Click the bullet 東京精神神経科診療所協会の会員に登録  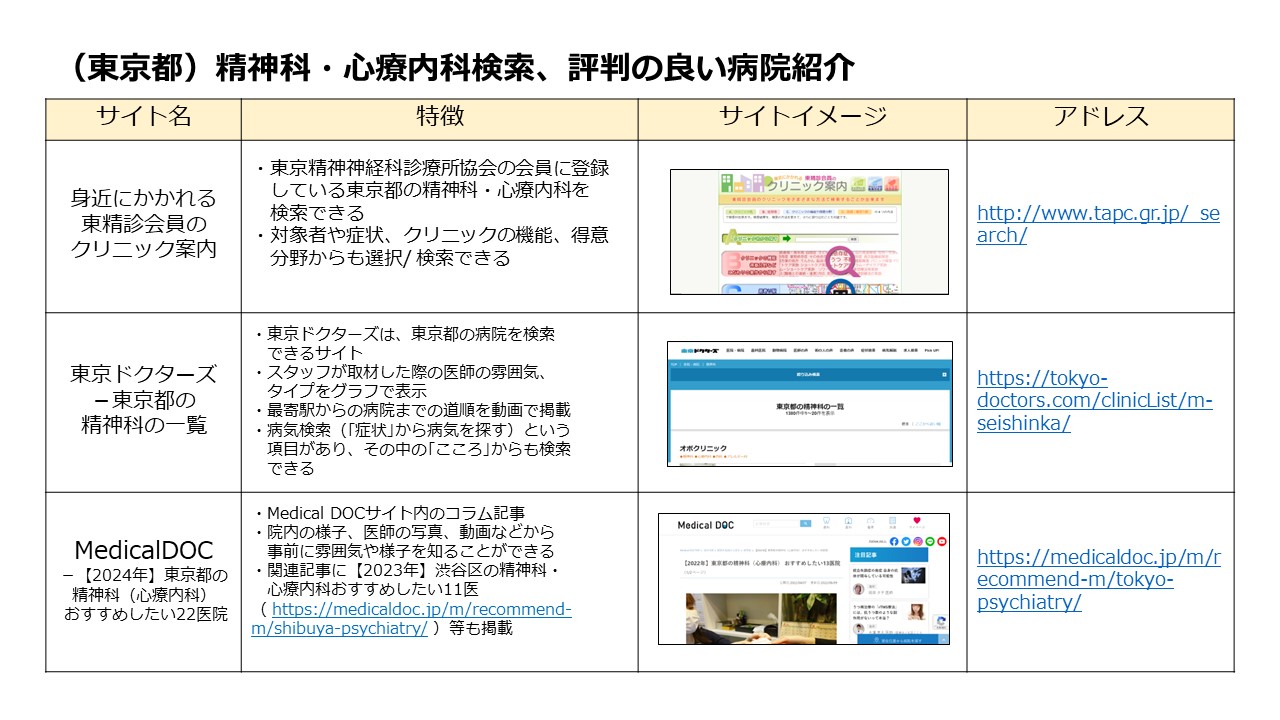430,190
